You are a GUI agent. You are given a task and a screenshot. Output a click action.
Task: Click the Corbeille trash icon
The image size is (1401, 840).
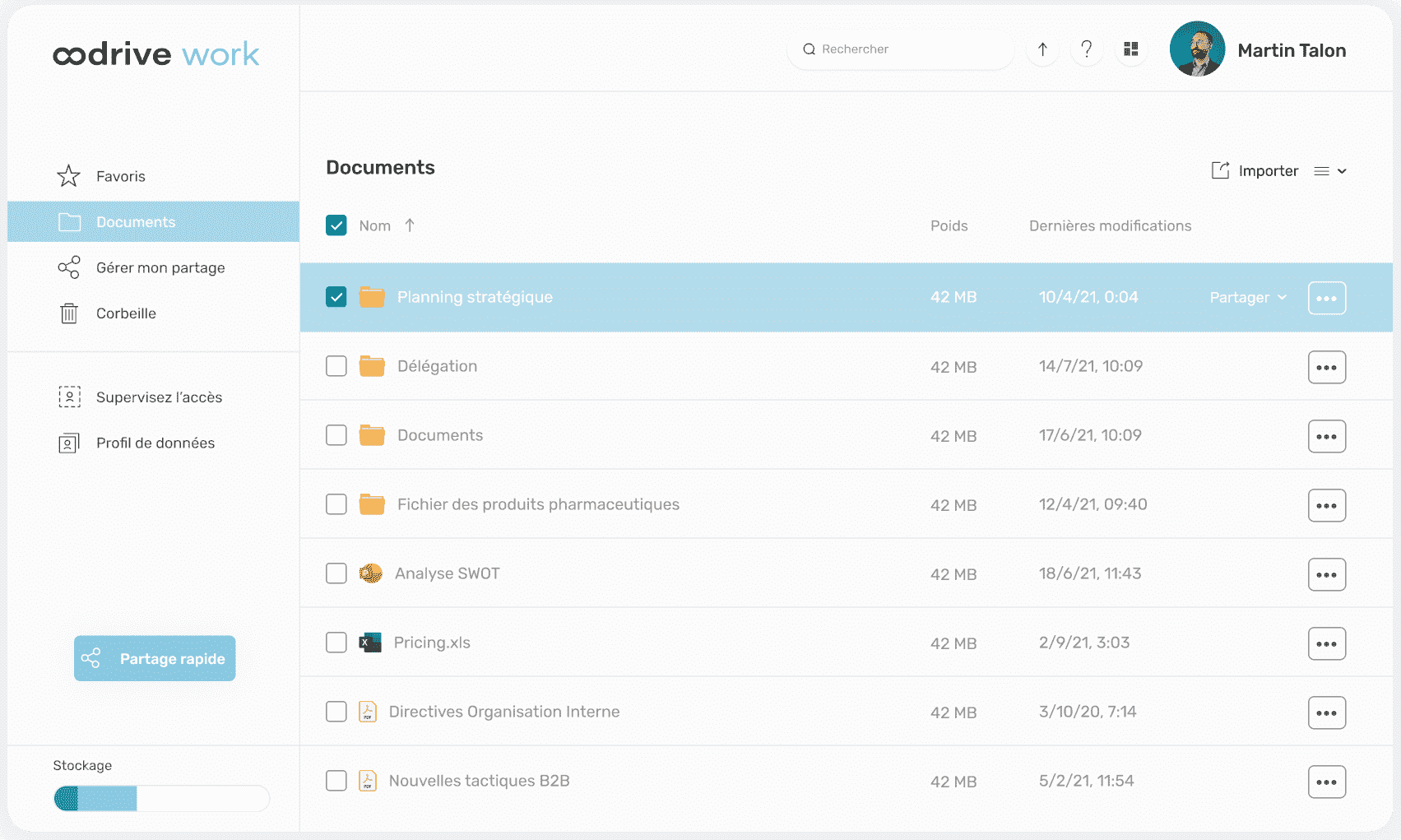coord(69,313)
